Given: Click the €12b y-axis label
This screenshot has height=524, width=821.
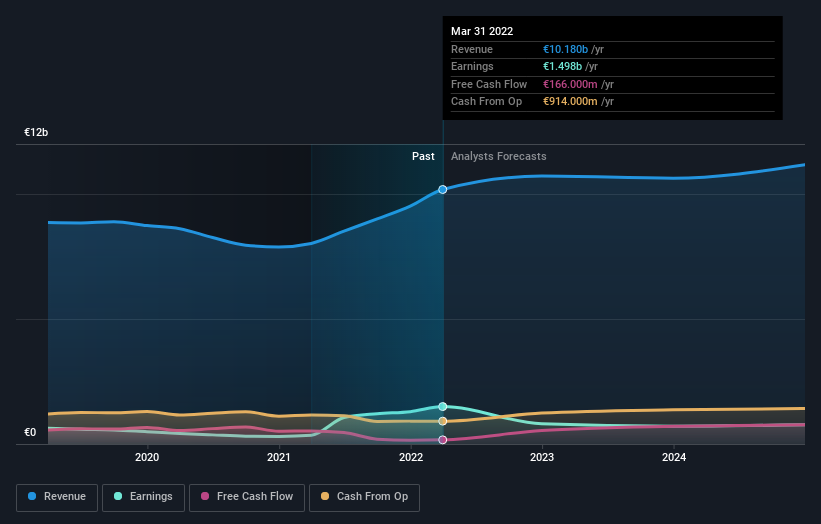Looking at the screenshot, I should coord(36,132).
